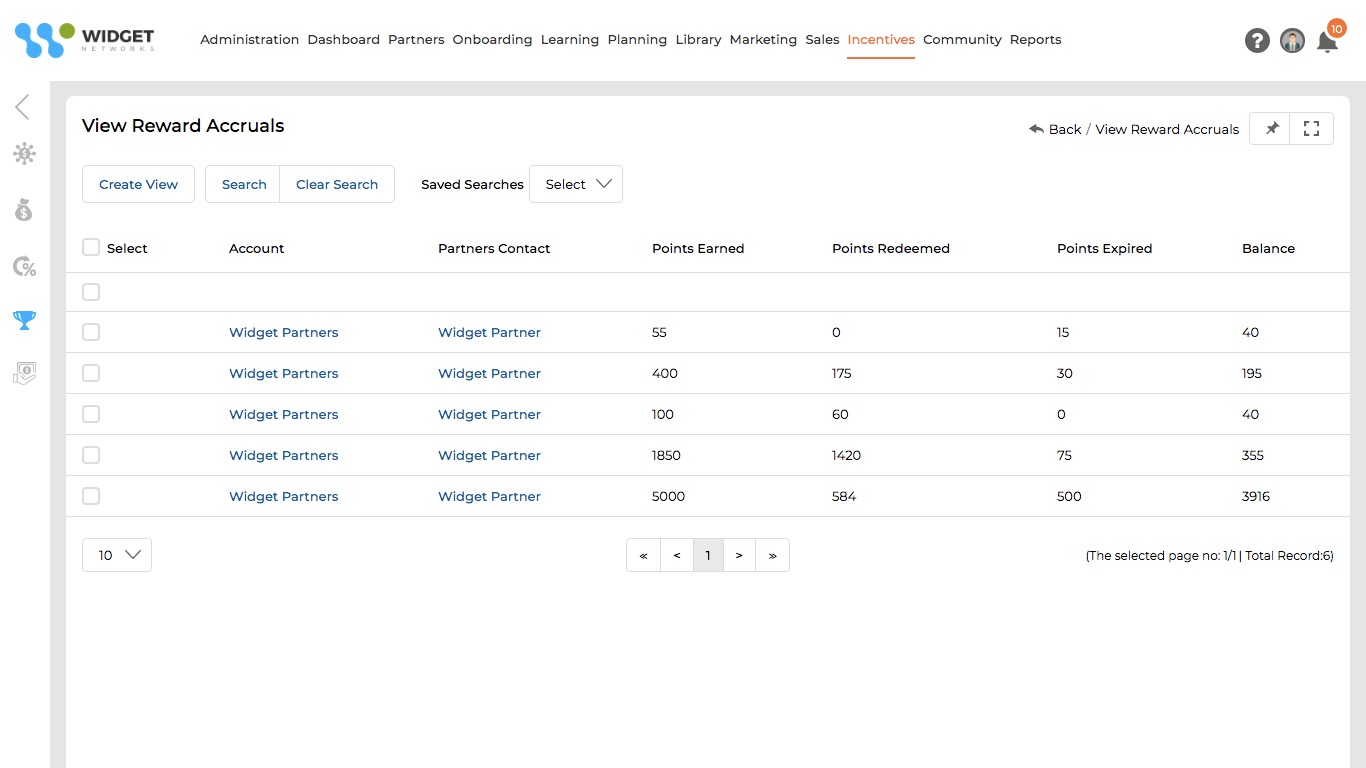The image size is (1366, 768).
Task: Click the Back arrow icon
Action: [x=1036, y=129]
